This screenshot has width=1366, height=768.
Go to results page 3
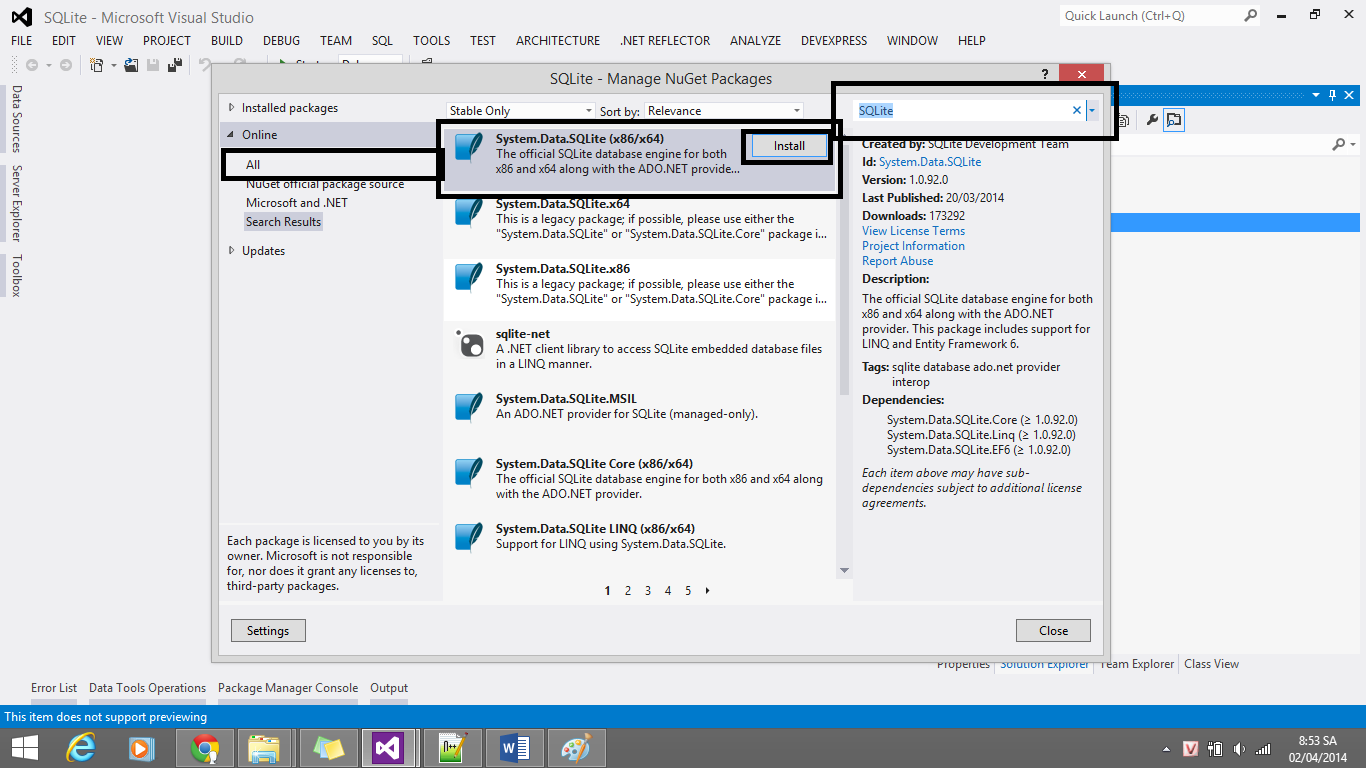tap(648, 591)
